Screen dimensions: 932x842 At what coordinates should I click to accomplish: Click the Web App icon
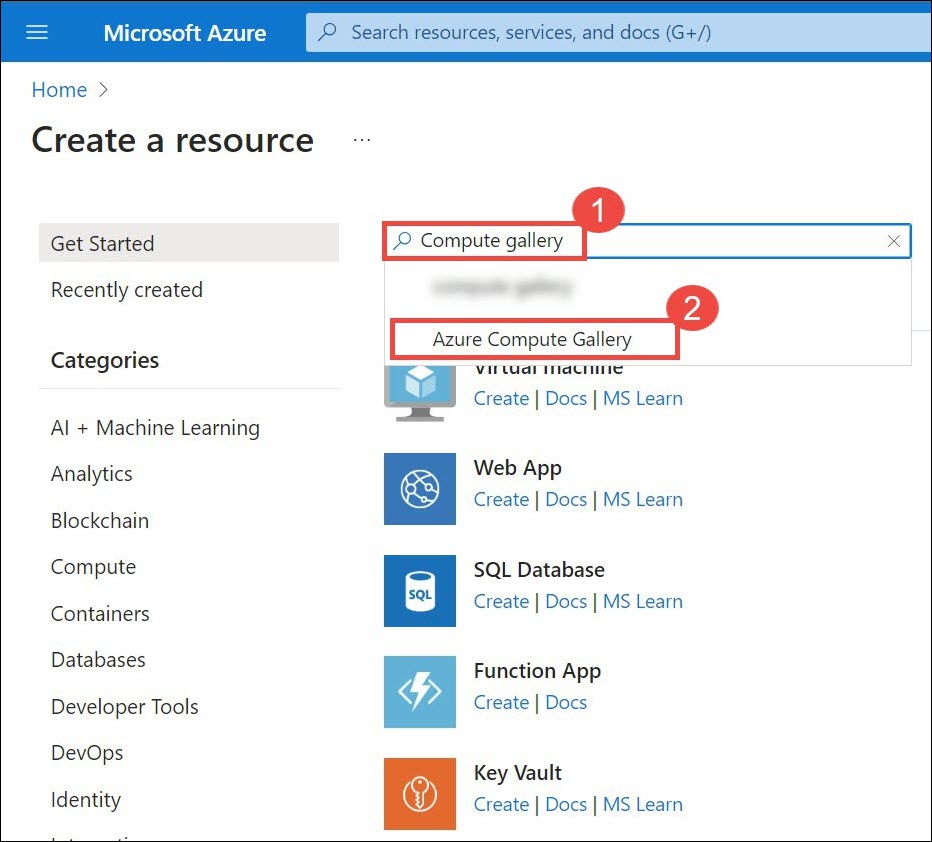(x=420, y=489)
